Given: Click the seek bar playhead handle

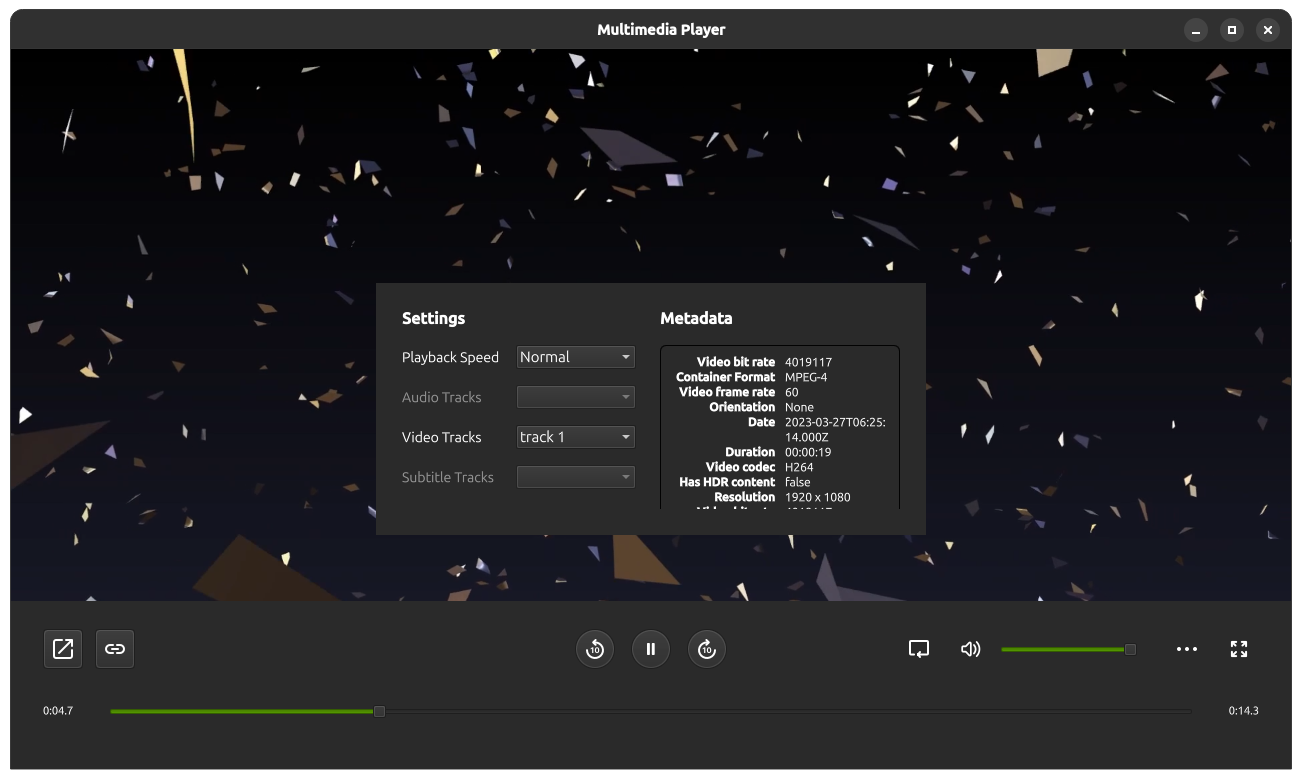Looking at the screenshot, I should coord(379,711).
